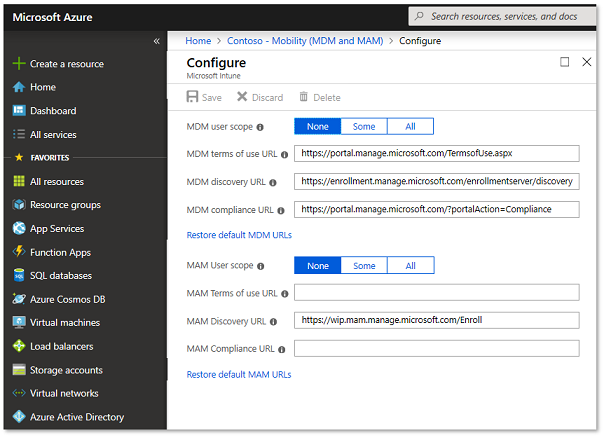The width and height of the screenshot is (604, 440).
Task: Set MDM user scope to All
Action: (410, 127)
